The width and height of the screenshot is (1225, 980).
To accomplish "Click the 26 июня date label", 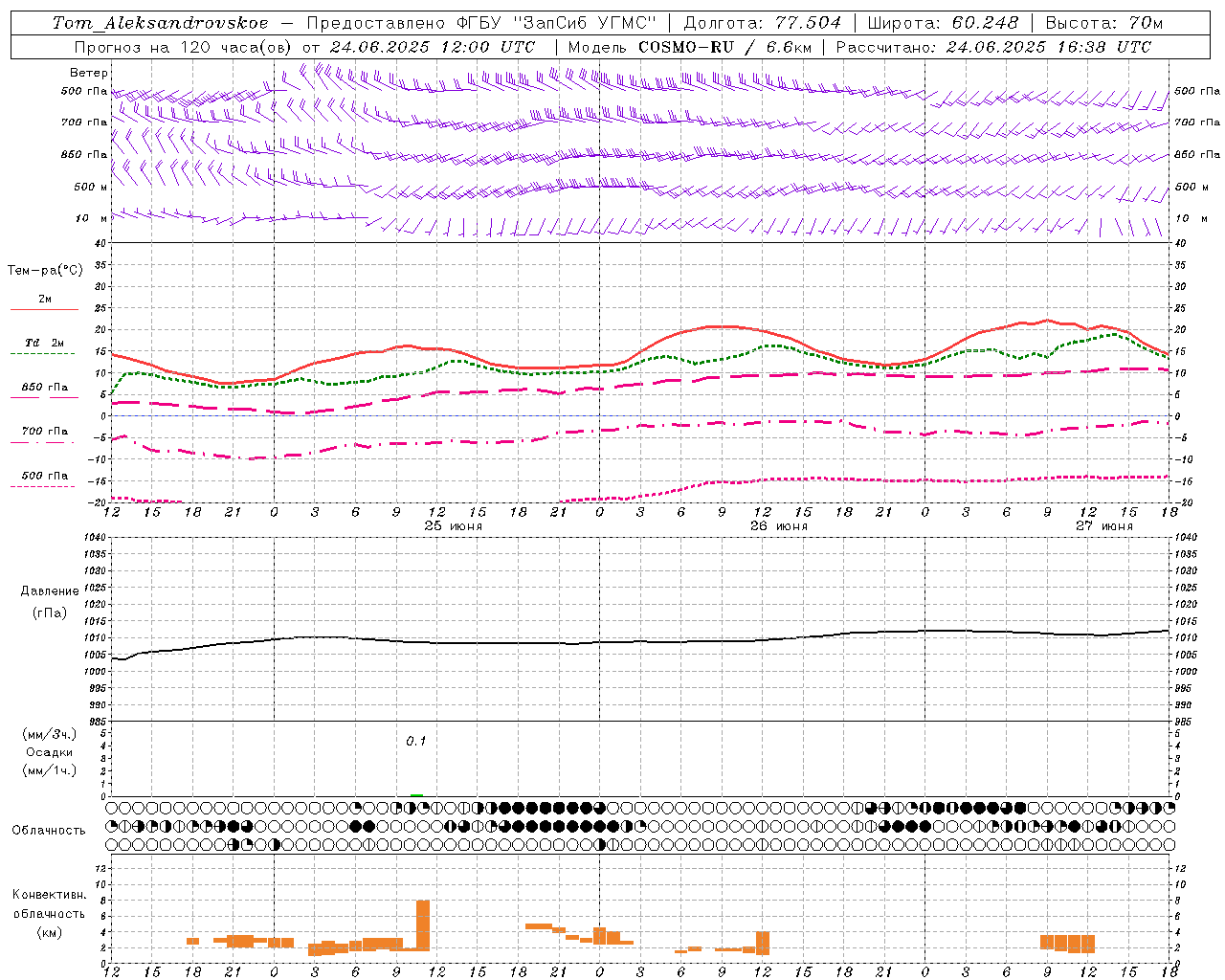I will [x=778, y=525].
